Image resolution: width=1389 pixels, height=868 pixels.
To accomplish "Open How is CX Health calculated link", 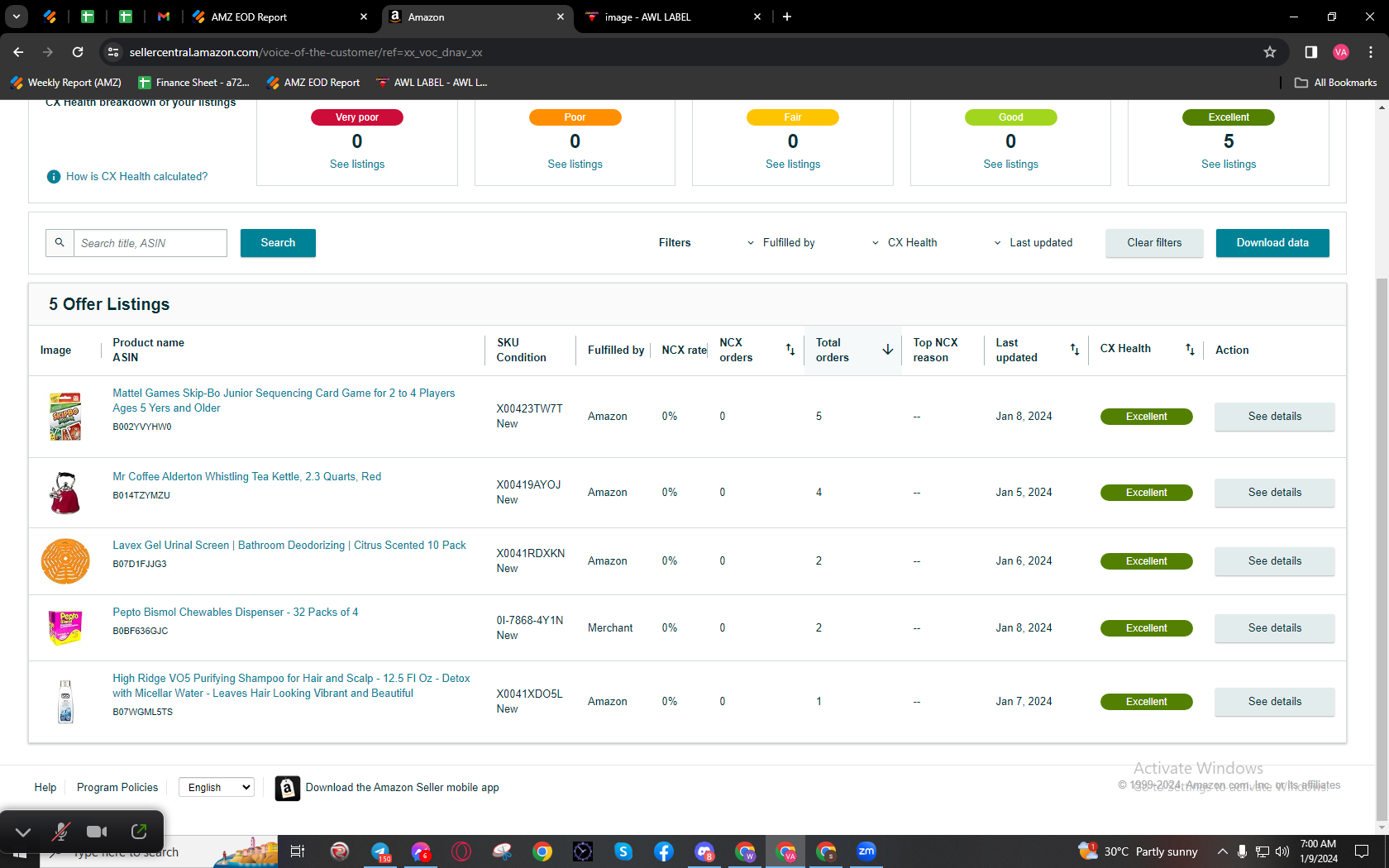I will pos(137,177).
